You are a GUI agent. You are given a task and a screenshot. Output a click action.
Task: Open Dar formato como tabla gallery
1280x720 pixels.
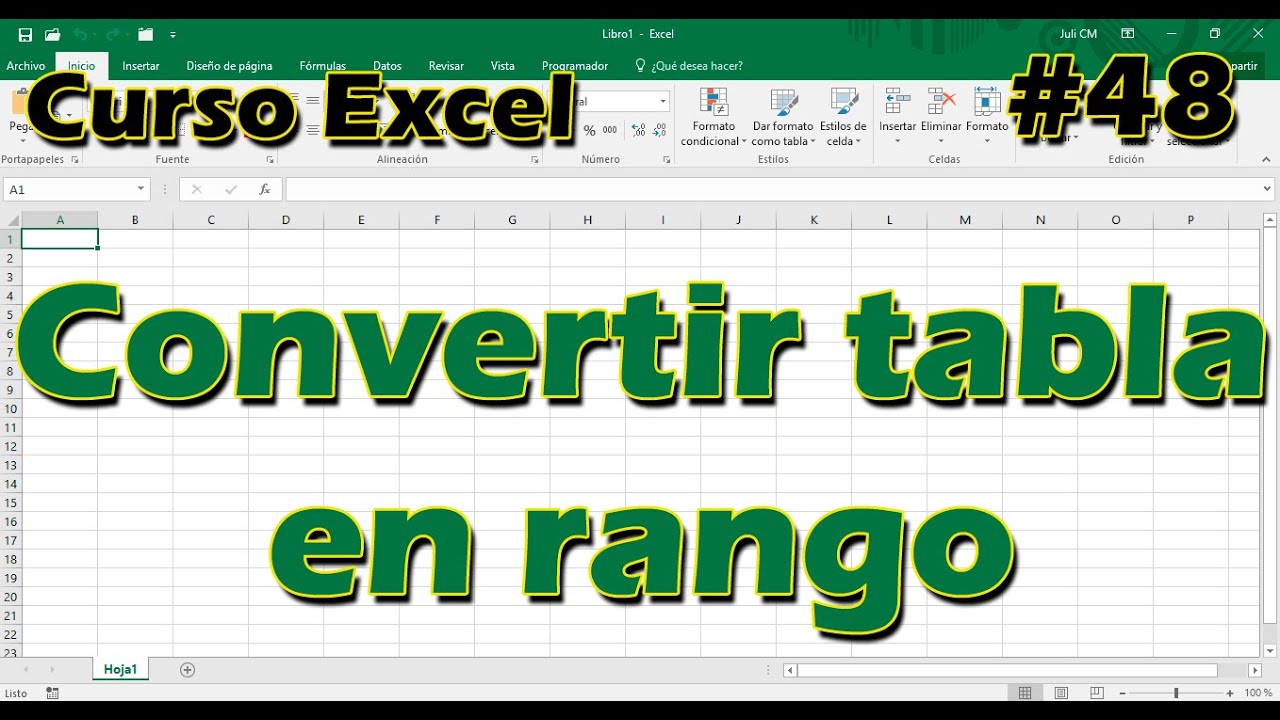click(x=783, y=118)
